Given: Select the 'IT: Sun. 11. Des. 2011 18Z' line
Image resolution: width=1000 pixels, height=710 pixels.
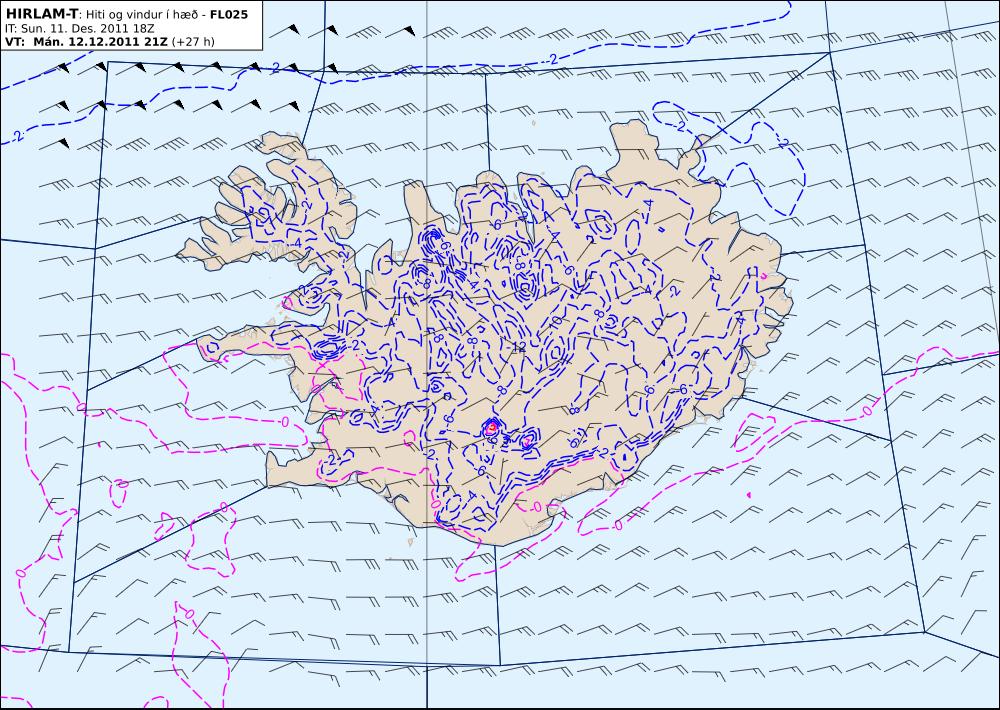Looking at the screenshot, I should 80,29.
